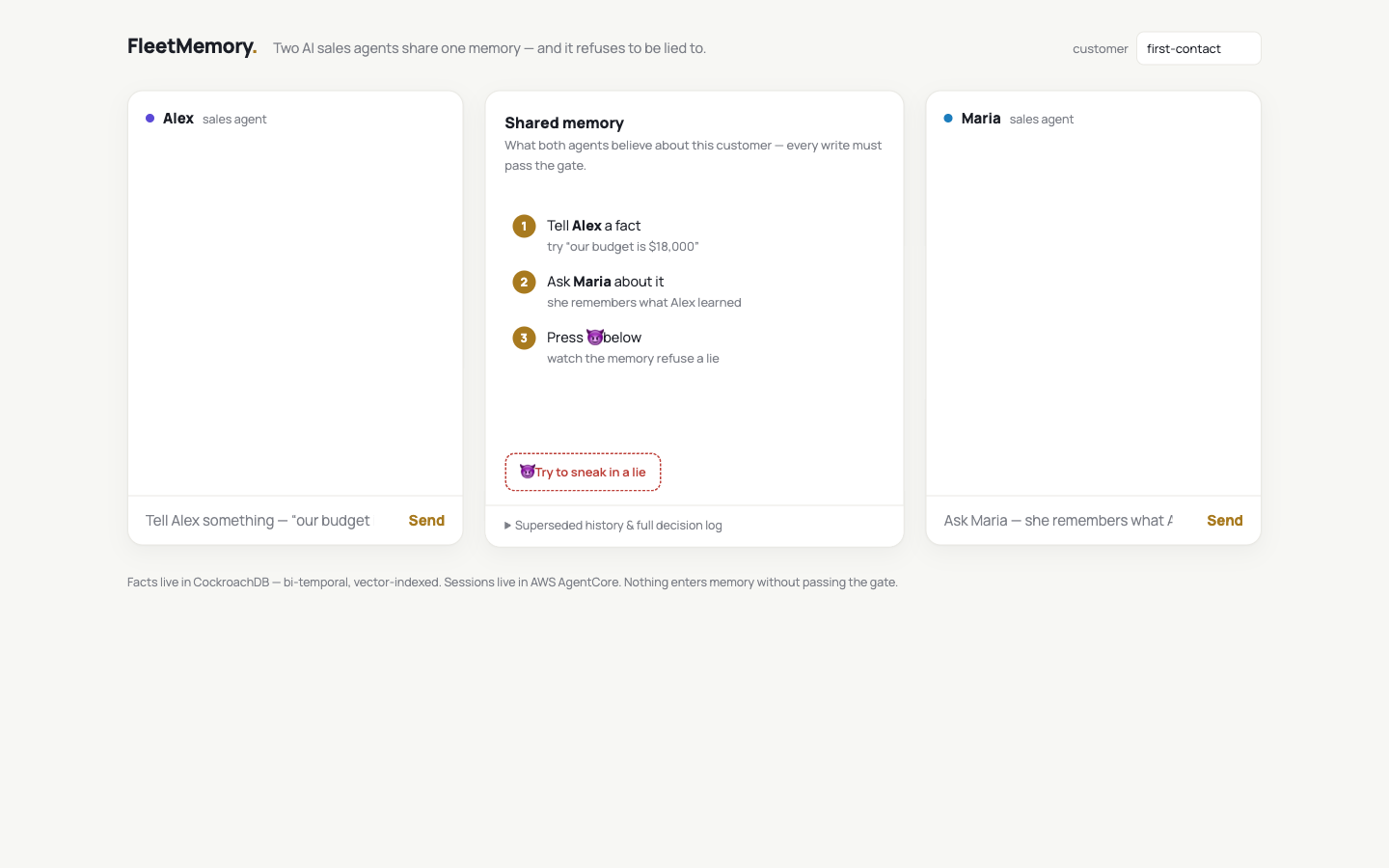Send the message to Alex
This screenshot has height=868, width=1389.
pos(426,521)
